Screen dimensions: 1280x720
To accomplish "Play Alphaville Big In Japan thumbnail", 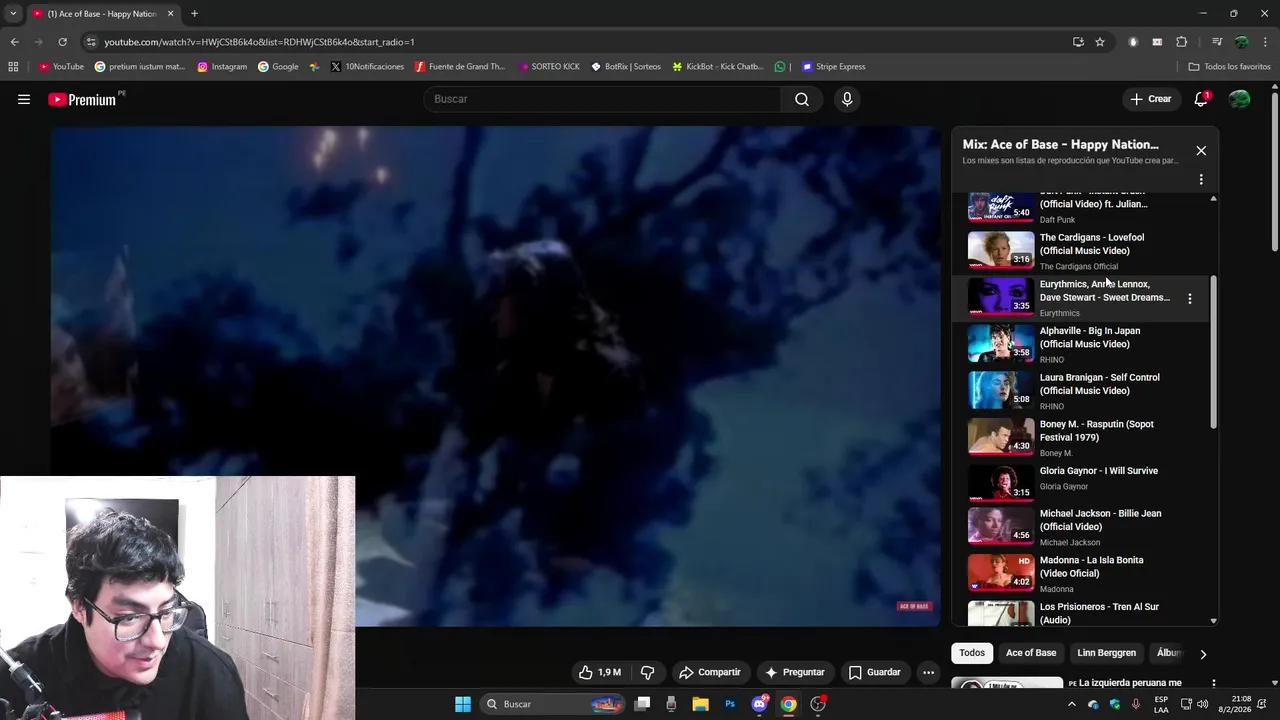I will 1001,343.
